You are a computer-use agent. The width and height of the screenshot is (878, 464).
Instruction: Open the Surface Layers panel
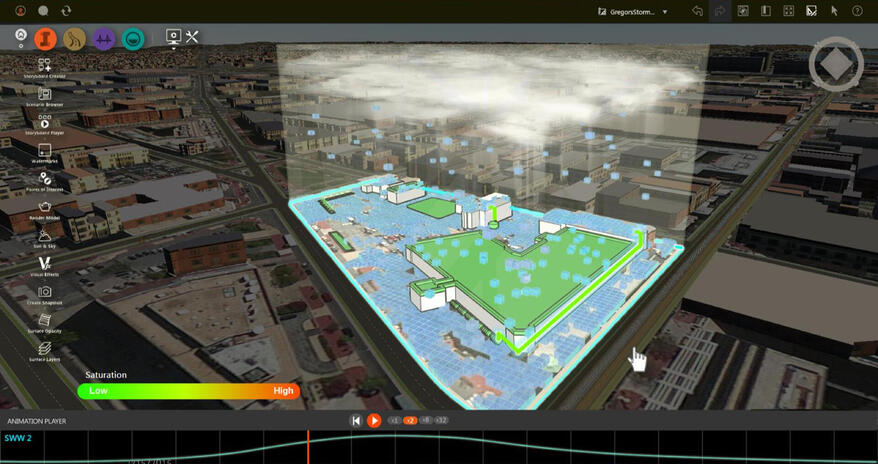click(x=44, y=349)
